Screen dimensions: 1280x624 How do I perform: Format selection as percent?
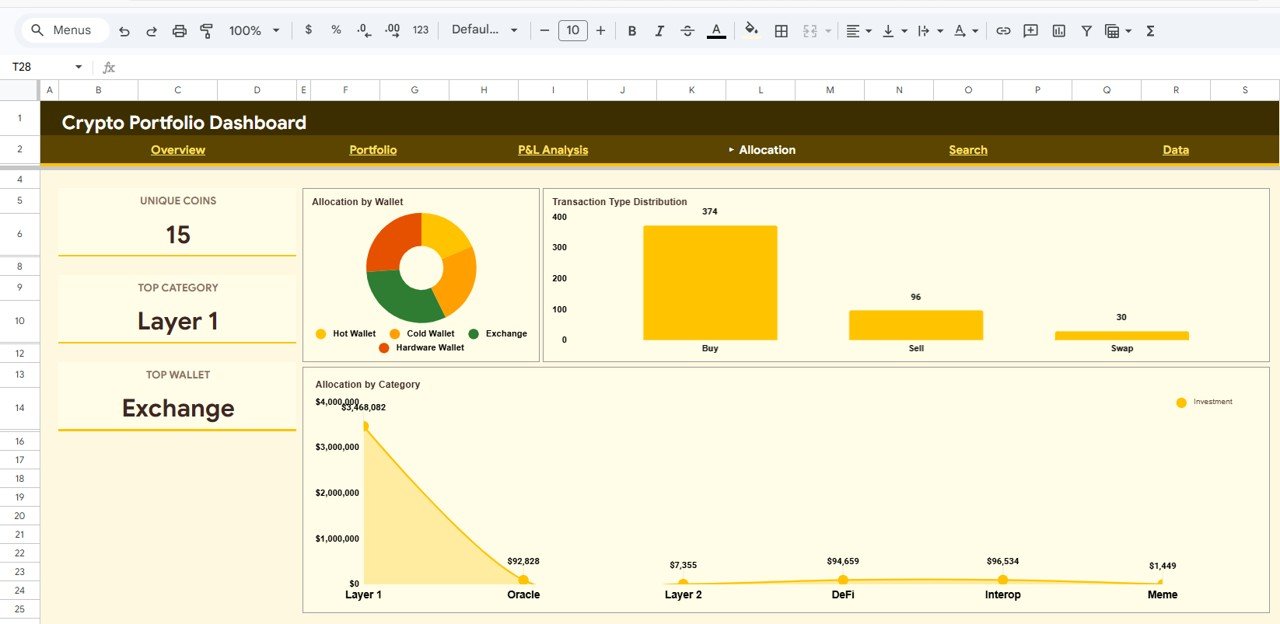pyautogui.click(x=335, y=30)
